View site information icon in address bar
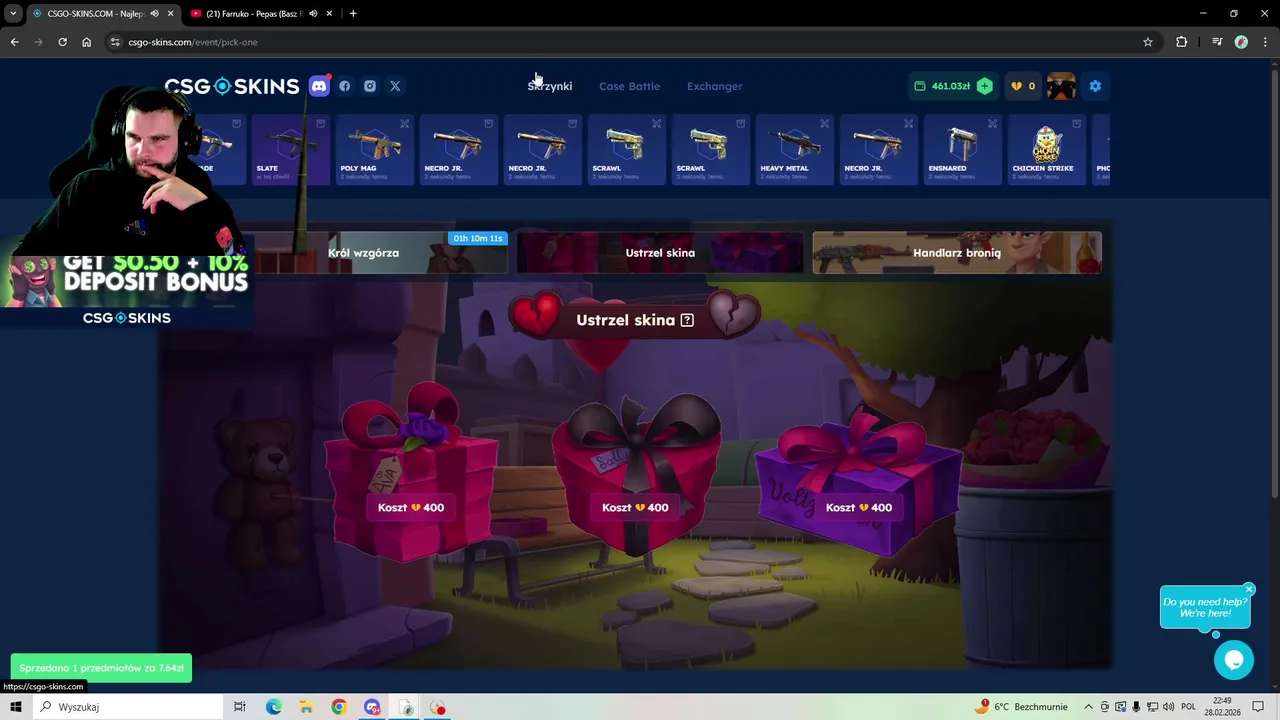Screen dimensions: 1280x720 (116, 42)
